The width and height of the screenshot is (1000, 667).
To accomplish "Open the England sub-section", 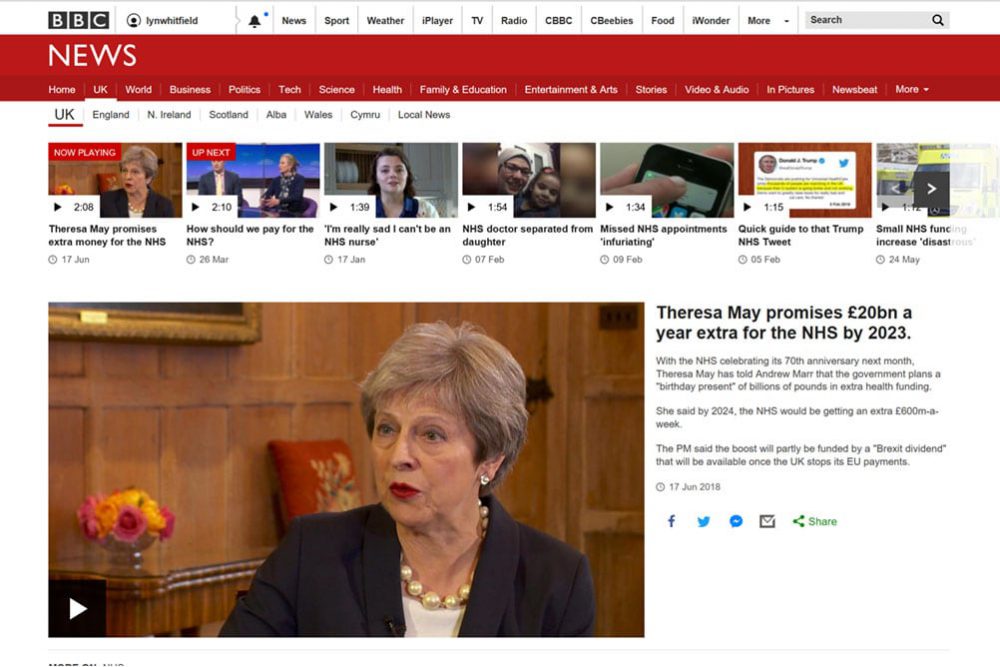I will 111,115.
